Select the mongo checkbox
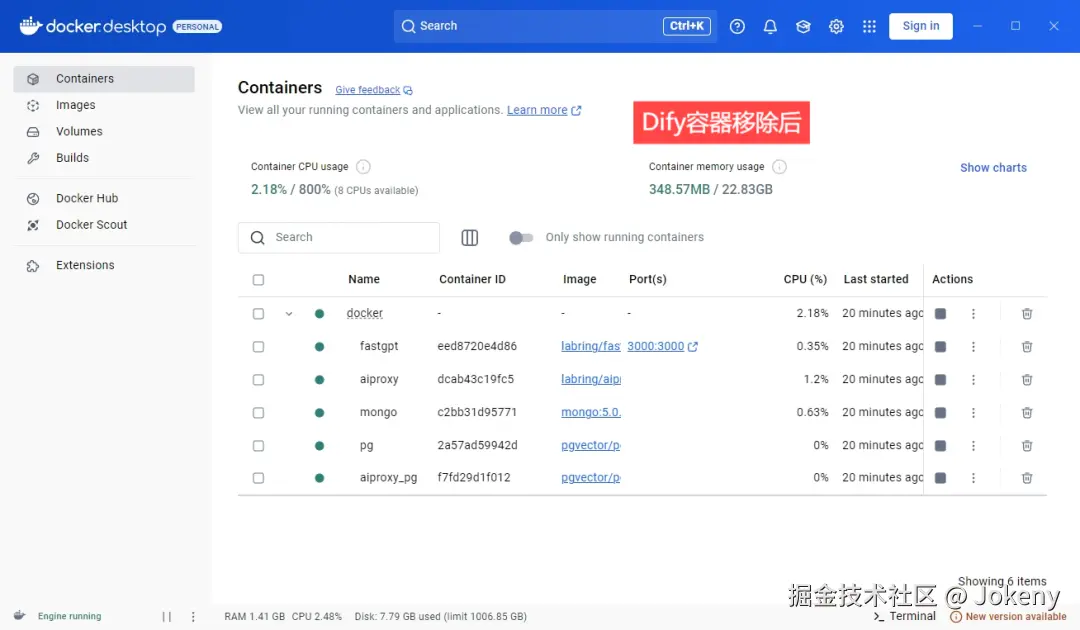Image resolution: width=1080 pixels, height=630 pixels. [x=258, y=412]
